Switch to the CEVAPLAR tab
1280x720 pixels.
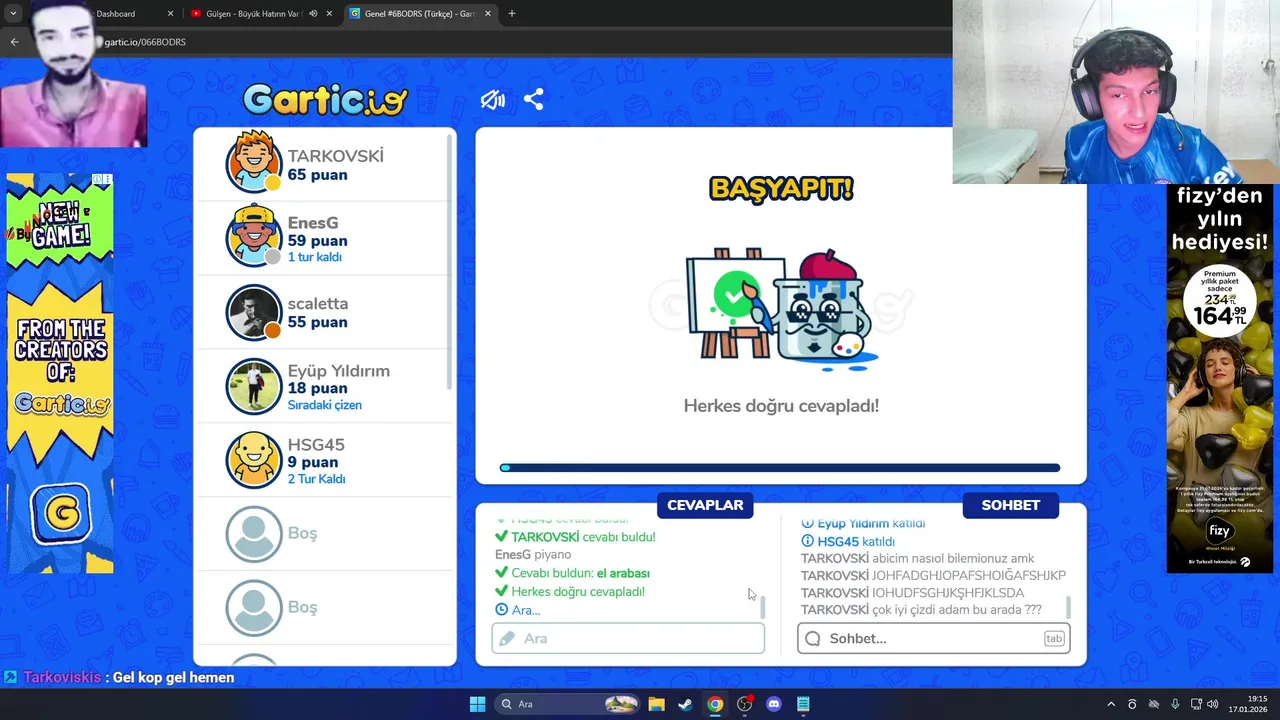[x=705, y=505]
